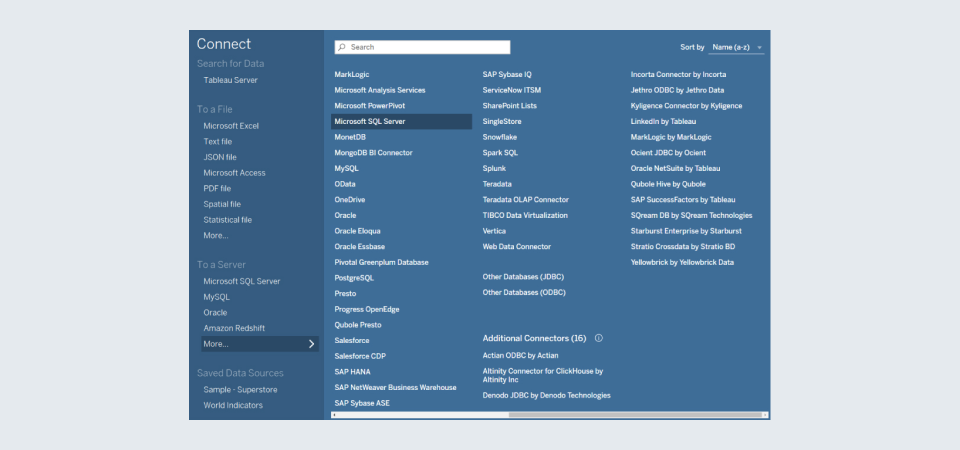Select Actian ODBC by Actian connector

(x=520, y=356)
